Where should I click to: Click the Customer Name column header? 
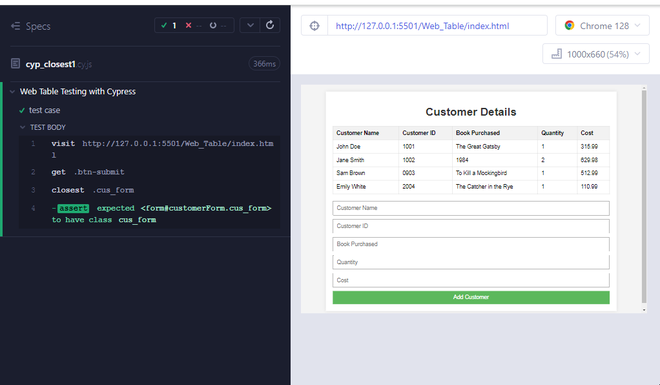[365, 133]
